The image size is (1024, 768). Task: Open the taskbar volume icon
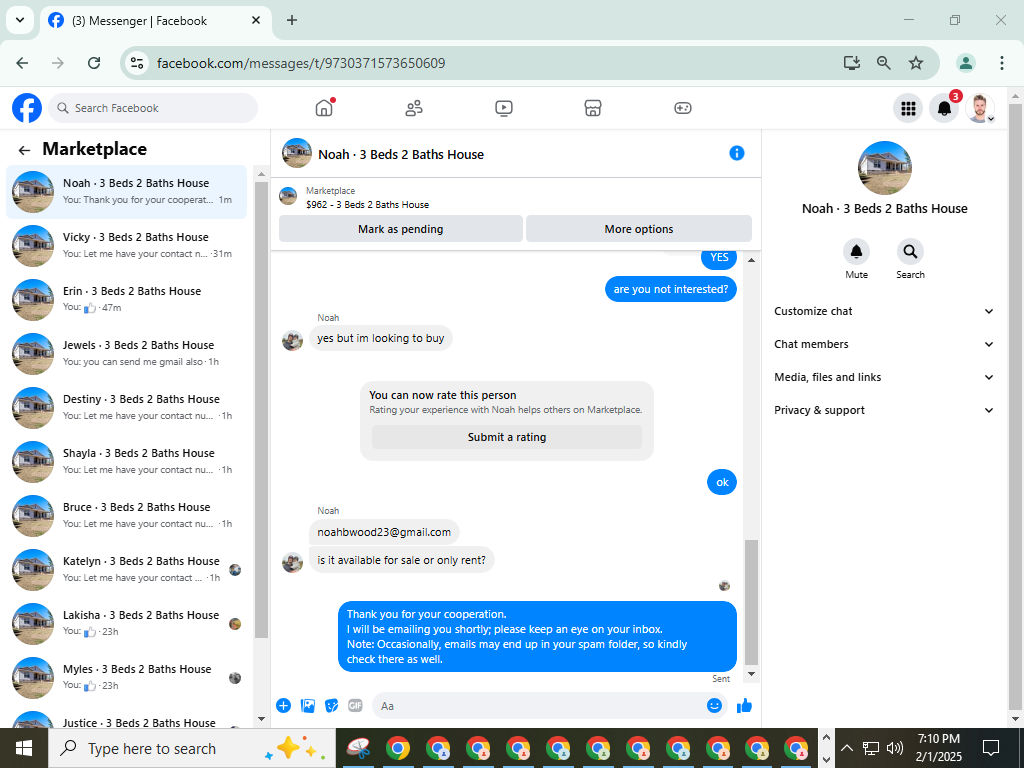[x=894, y=748]
